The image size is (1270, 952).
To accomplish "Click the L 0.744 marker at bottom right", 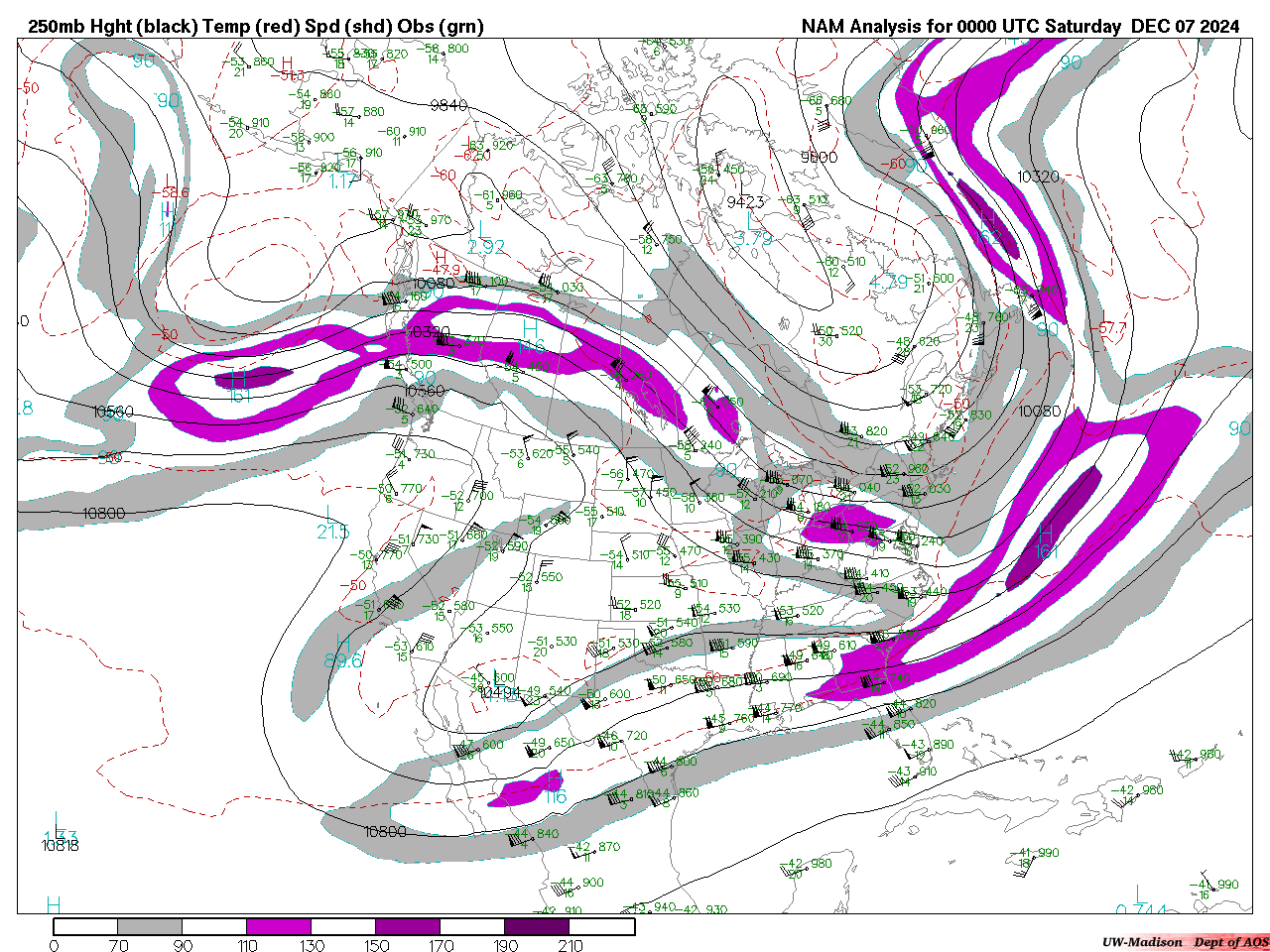I will point(1140,902).
